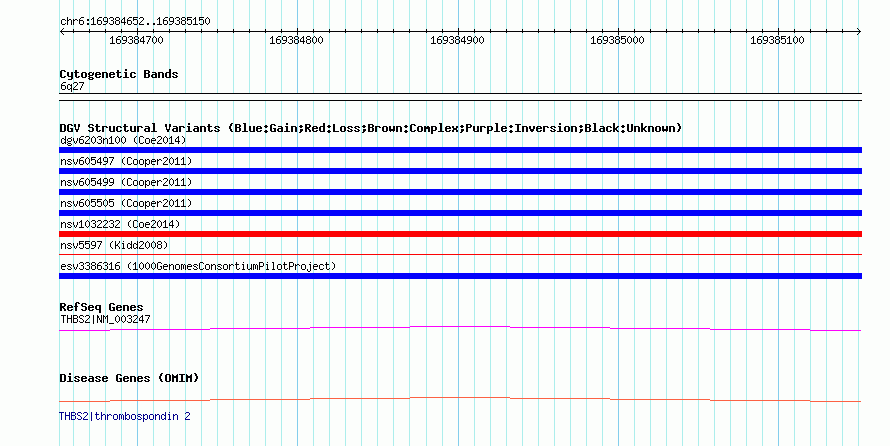Select the DGV Structural Variants track heading
This screenshot has width=890, height=446.
tap(371, 128)
